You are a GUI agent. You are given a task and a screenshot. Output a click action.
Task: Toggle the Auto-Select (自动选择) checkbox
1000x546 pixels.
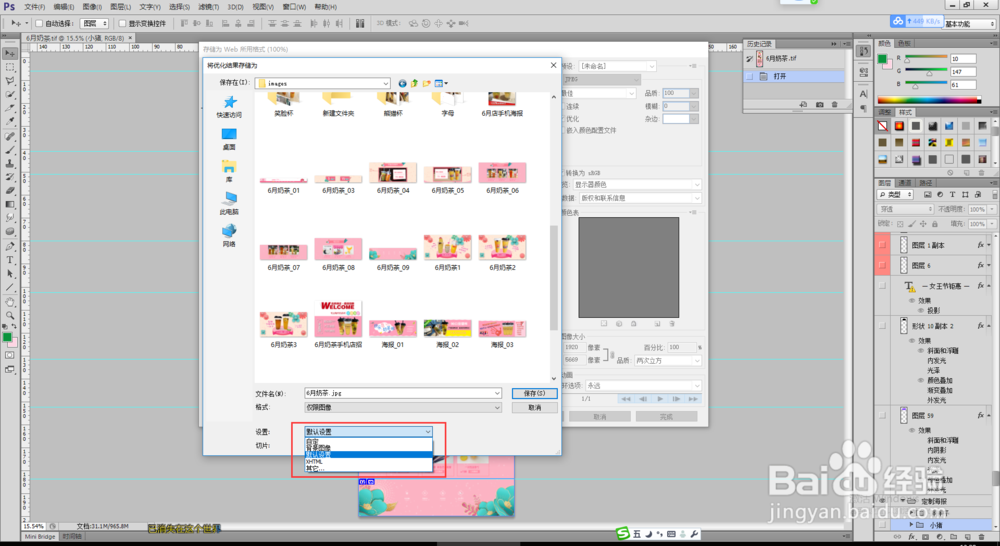[38, 24]
